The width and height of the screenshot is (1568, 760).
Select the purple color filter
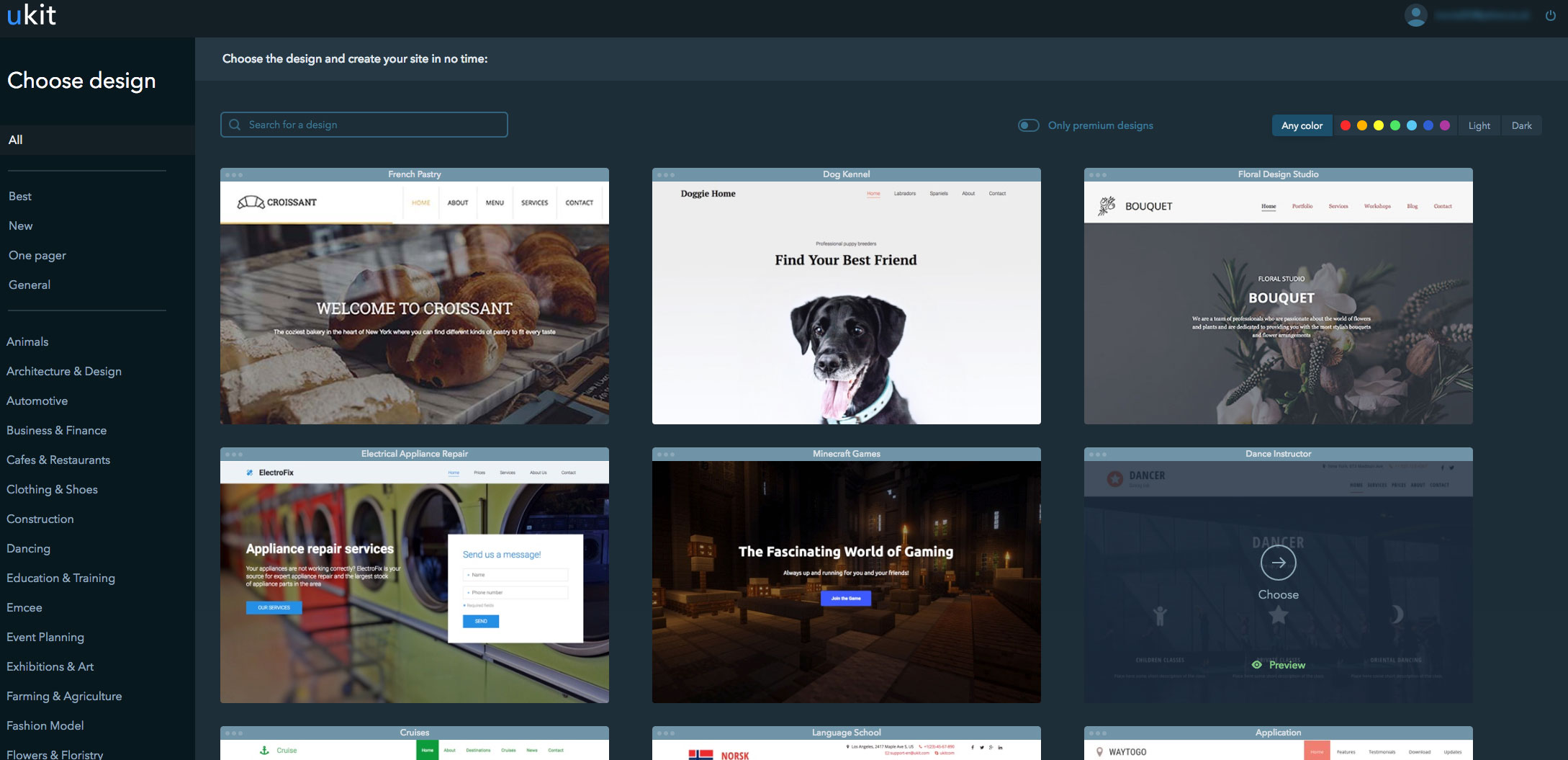[1444, 125]
